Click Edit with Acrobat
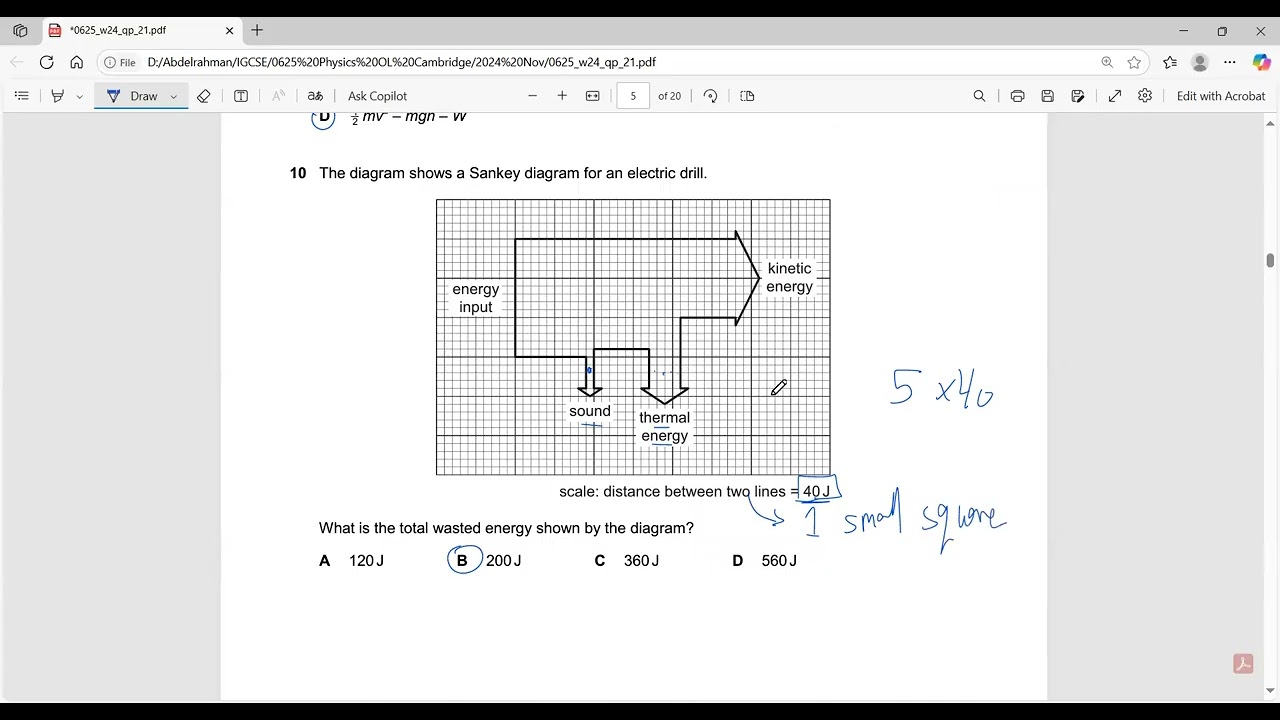The height and width of the screenshot is (720, 1280). pyautogui.click(x=1221, y=96)
